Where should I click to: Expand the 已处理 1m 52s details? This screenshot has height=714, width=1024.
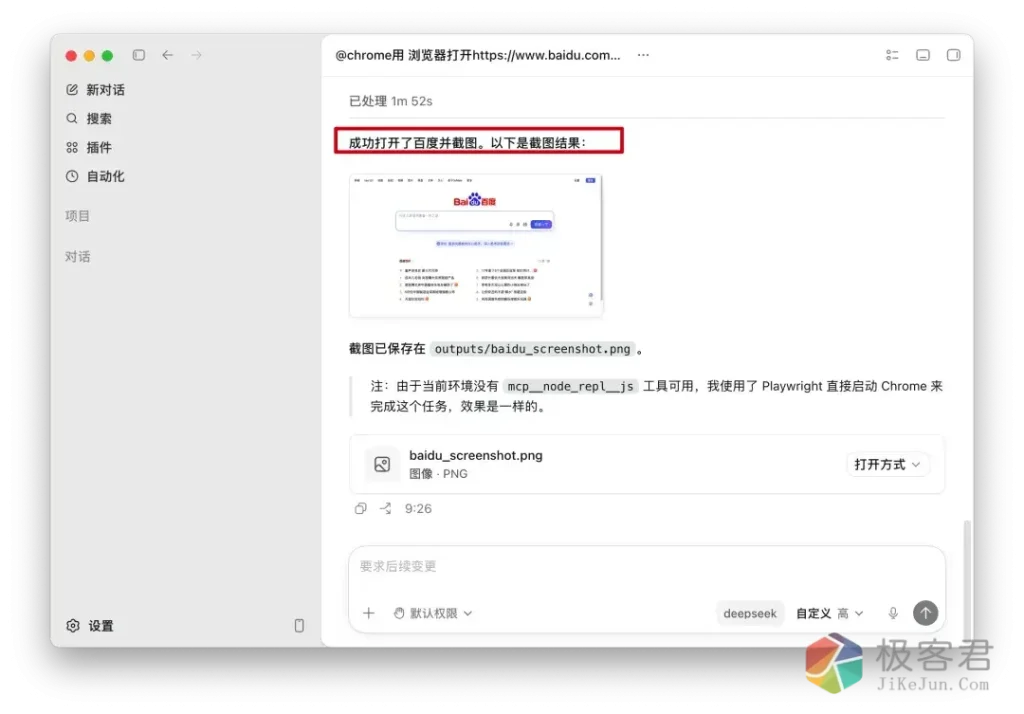click(391, 101)
